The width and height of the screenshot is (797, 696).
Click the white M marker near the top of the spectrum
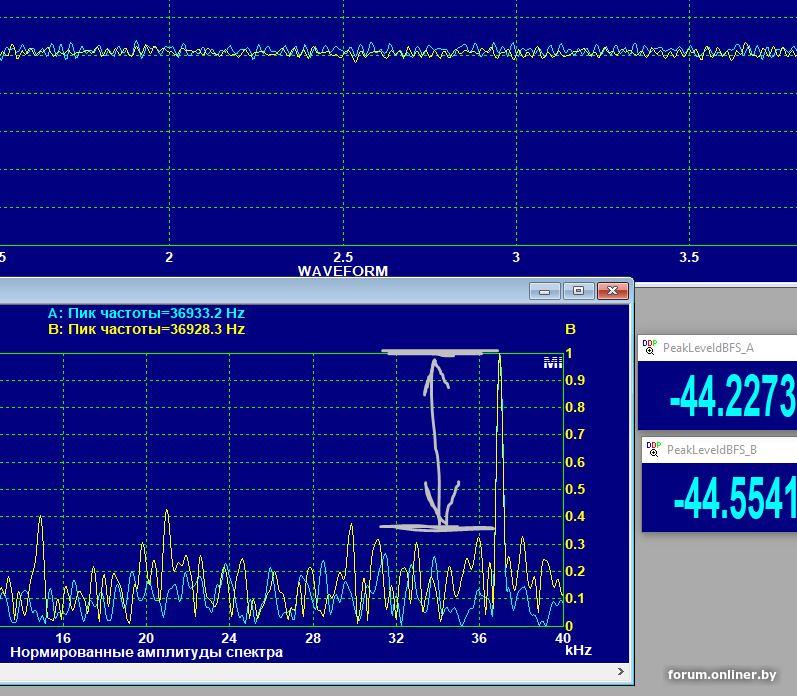point(552,362)
